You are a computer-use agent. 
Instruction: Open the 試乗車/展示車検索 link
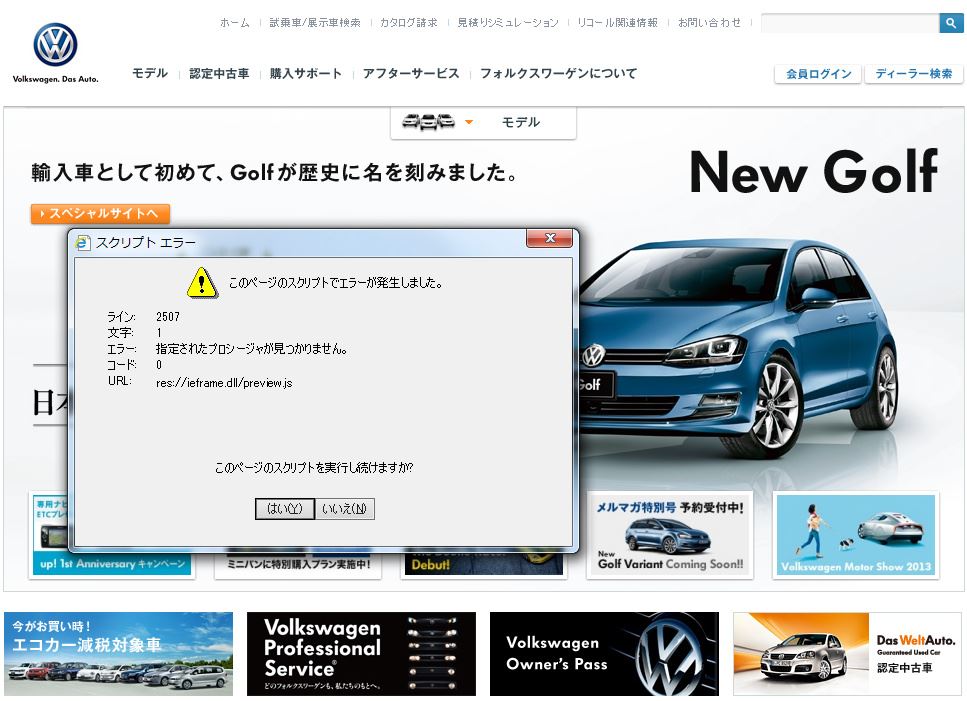coord(315,23)
